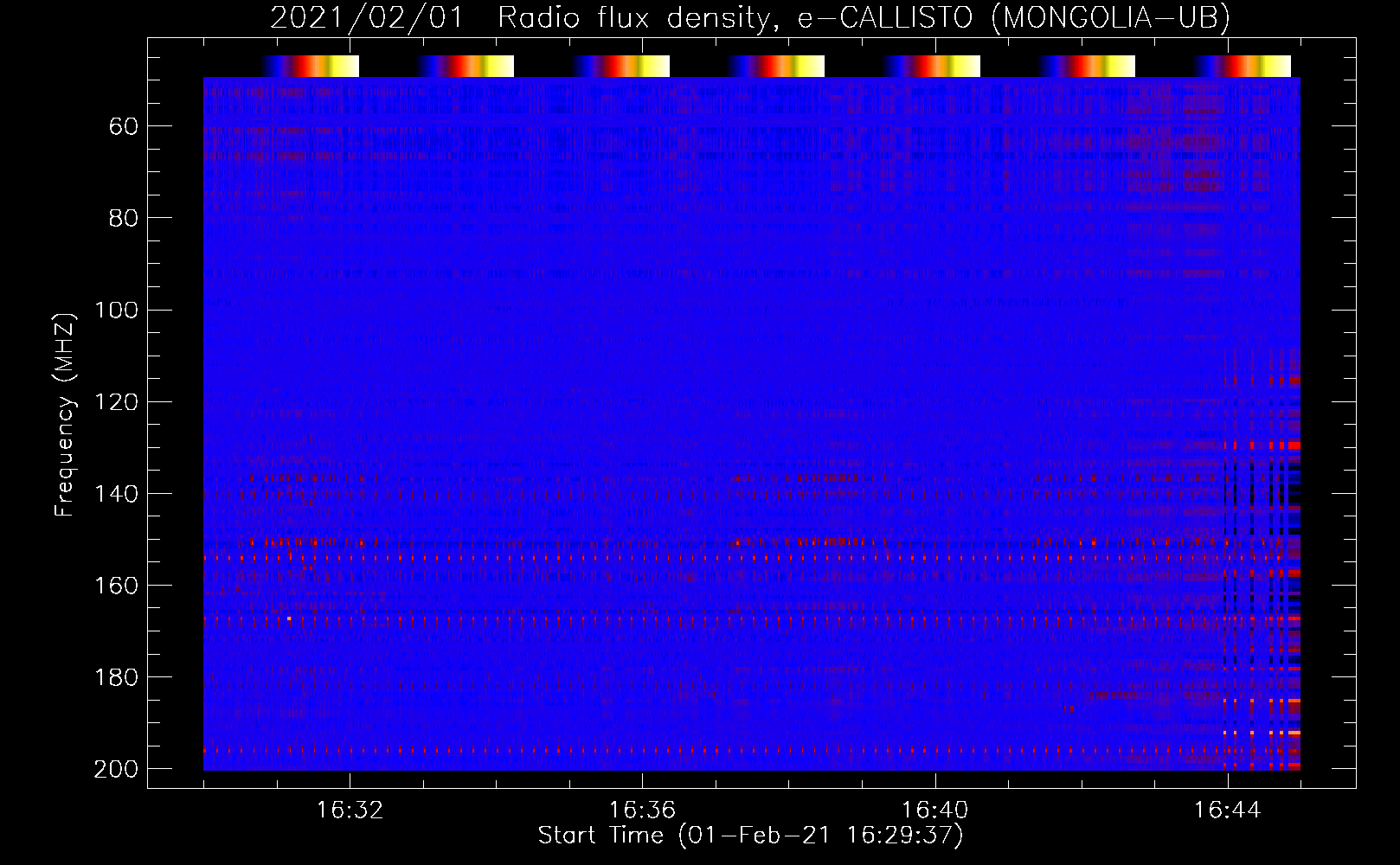Click the plot title mentioning e-CALLISTO MONGOLIA-UB

click(750, 17)
